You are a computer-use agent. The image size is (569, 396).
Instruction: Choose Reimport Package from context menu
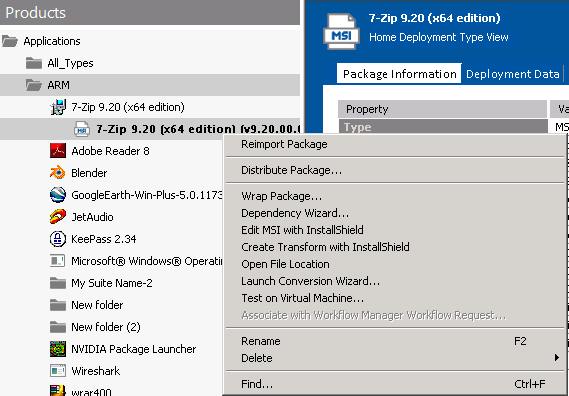[x=284, y=144]
